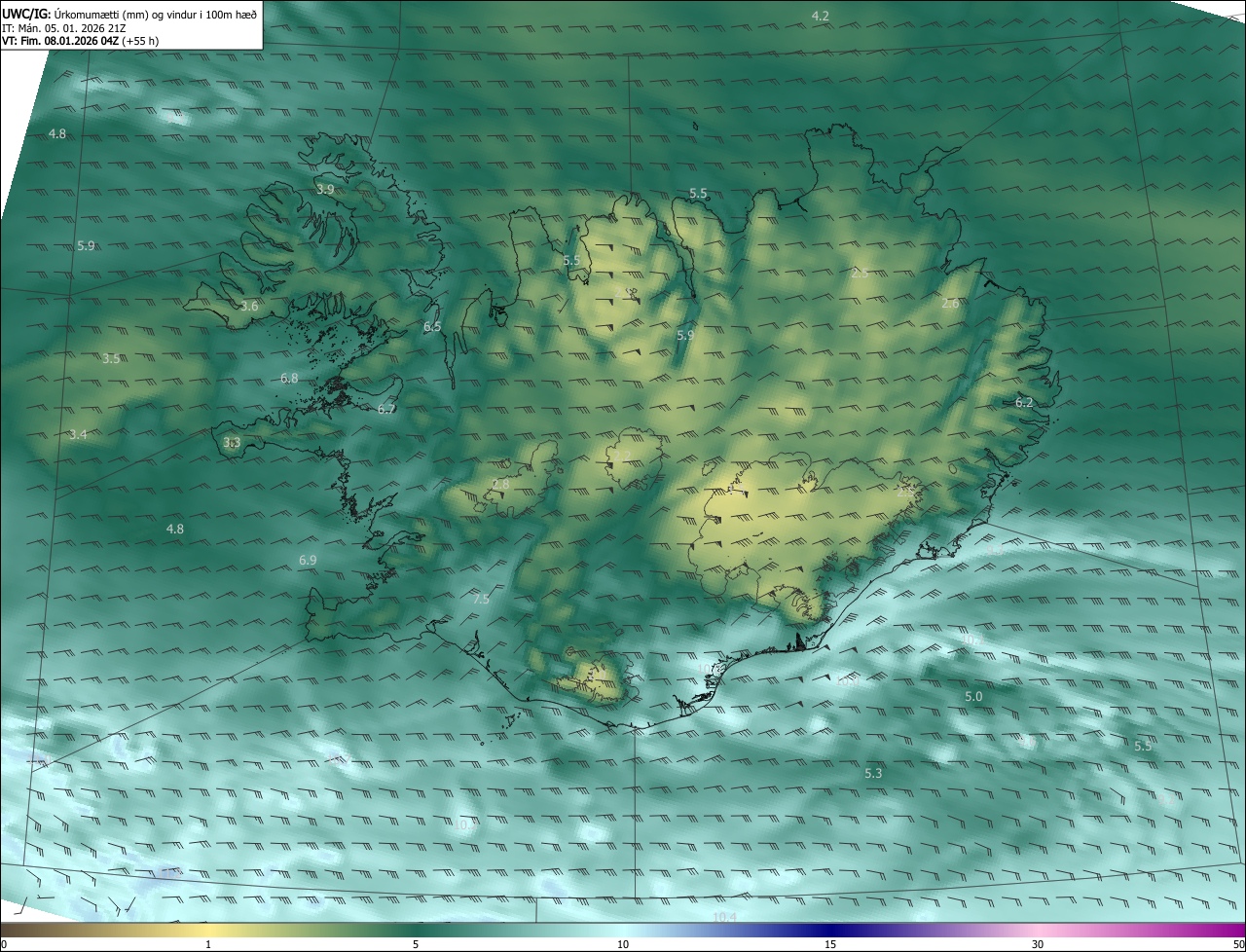The image size is (1246, 952).
Task: Click the 3.5 precipitation value
Action: click(x=111, y=358)
